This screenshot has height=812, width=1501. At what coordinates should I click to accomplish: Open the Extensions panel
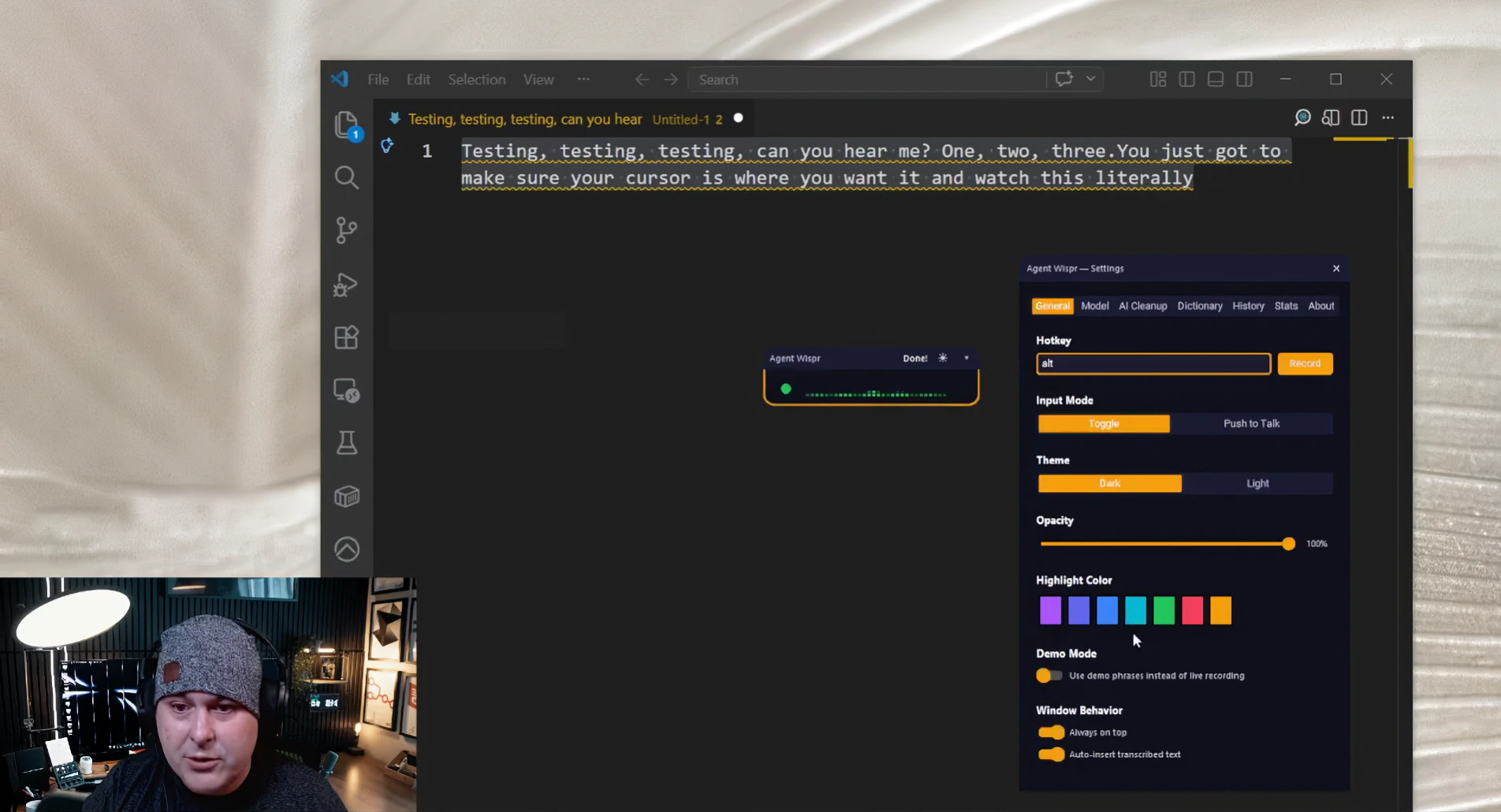pos(347,337)
